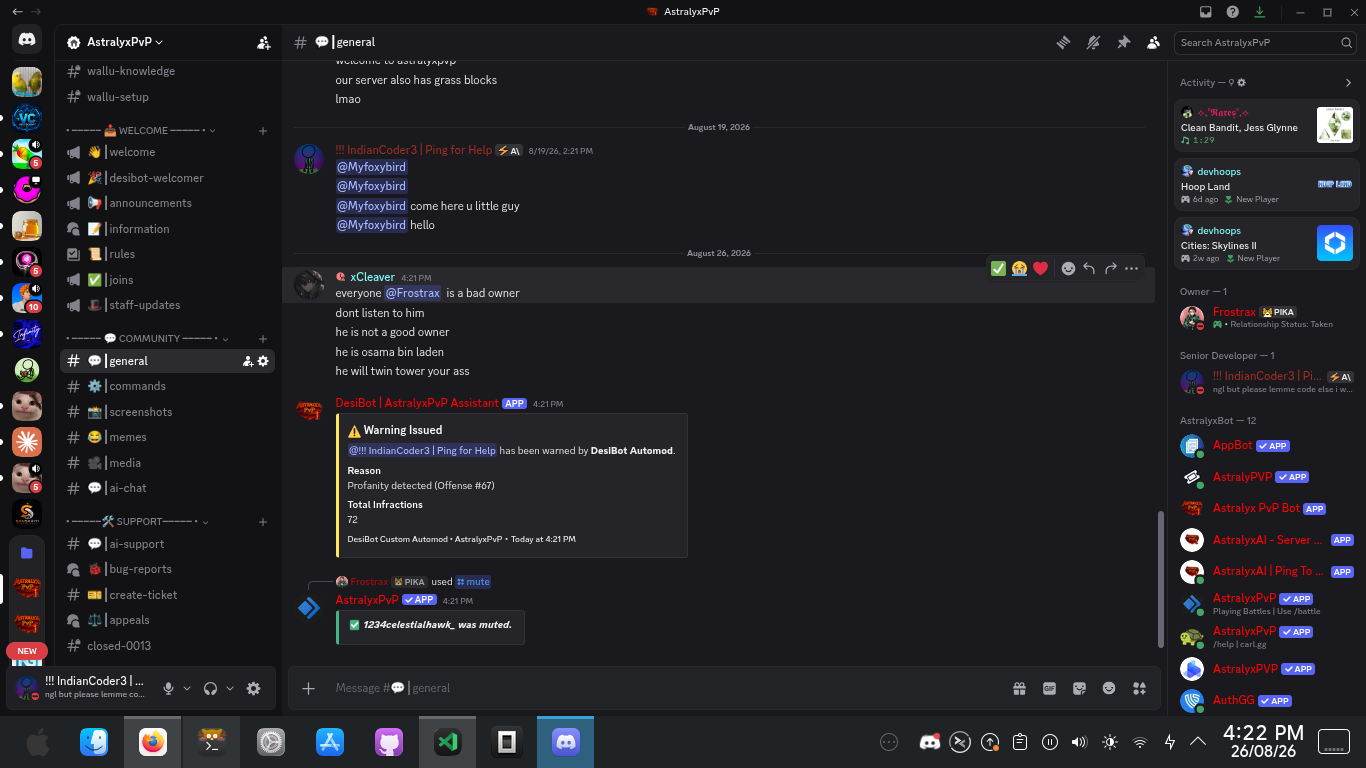Click the chat message scrollbar thumb
The image size is (1366, 768).
(1160, 579)
